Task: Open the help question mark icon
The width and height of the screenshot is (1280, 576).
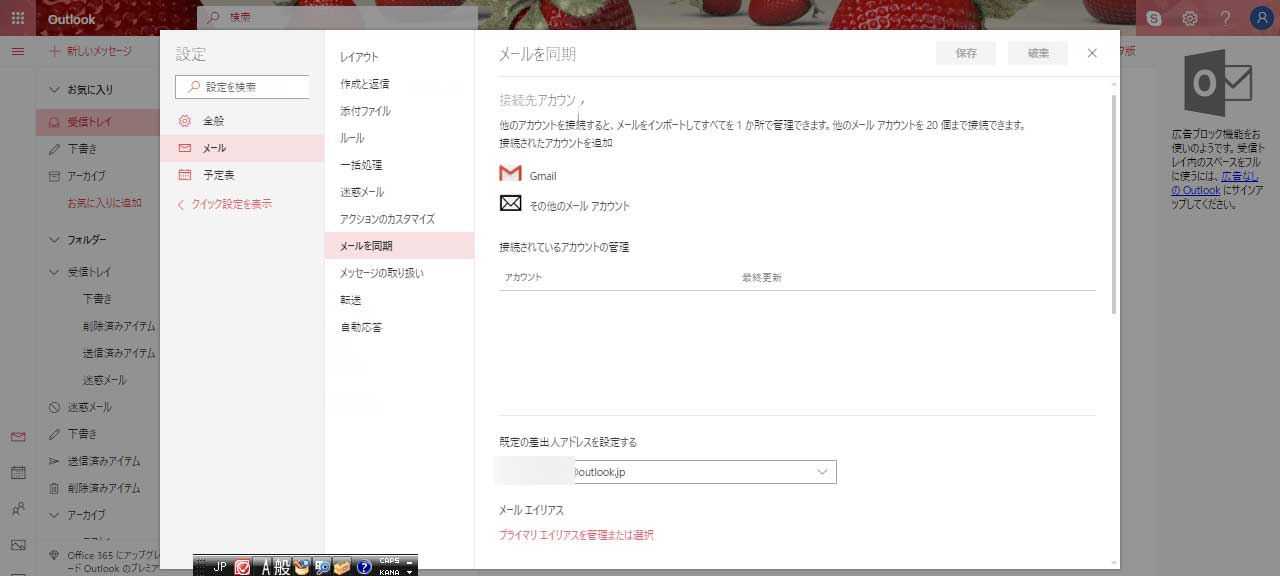Action: click(1224, 18)
